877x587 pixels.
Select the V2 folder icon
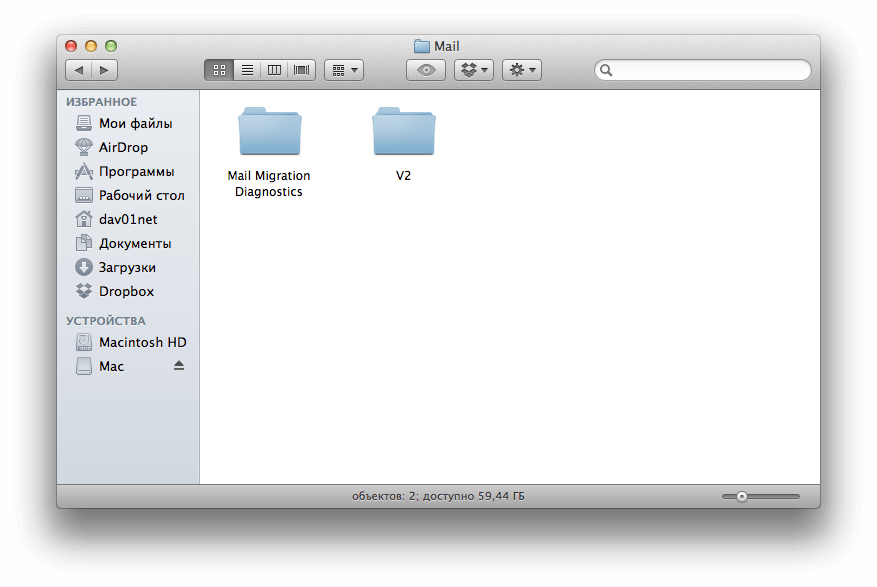coord(403,131)
